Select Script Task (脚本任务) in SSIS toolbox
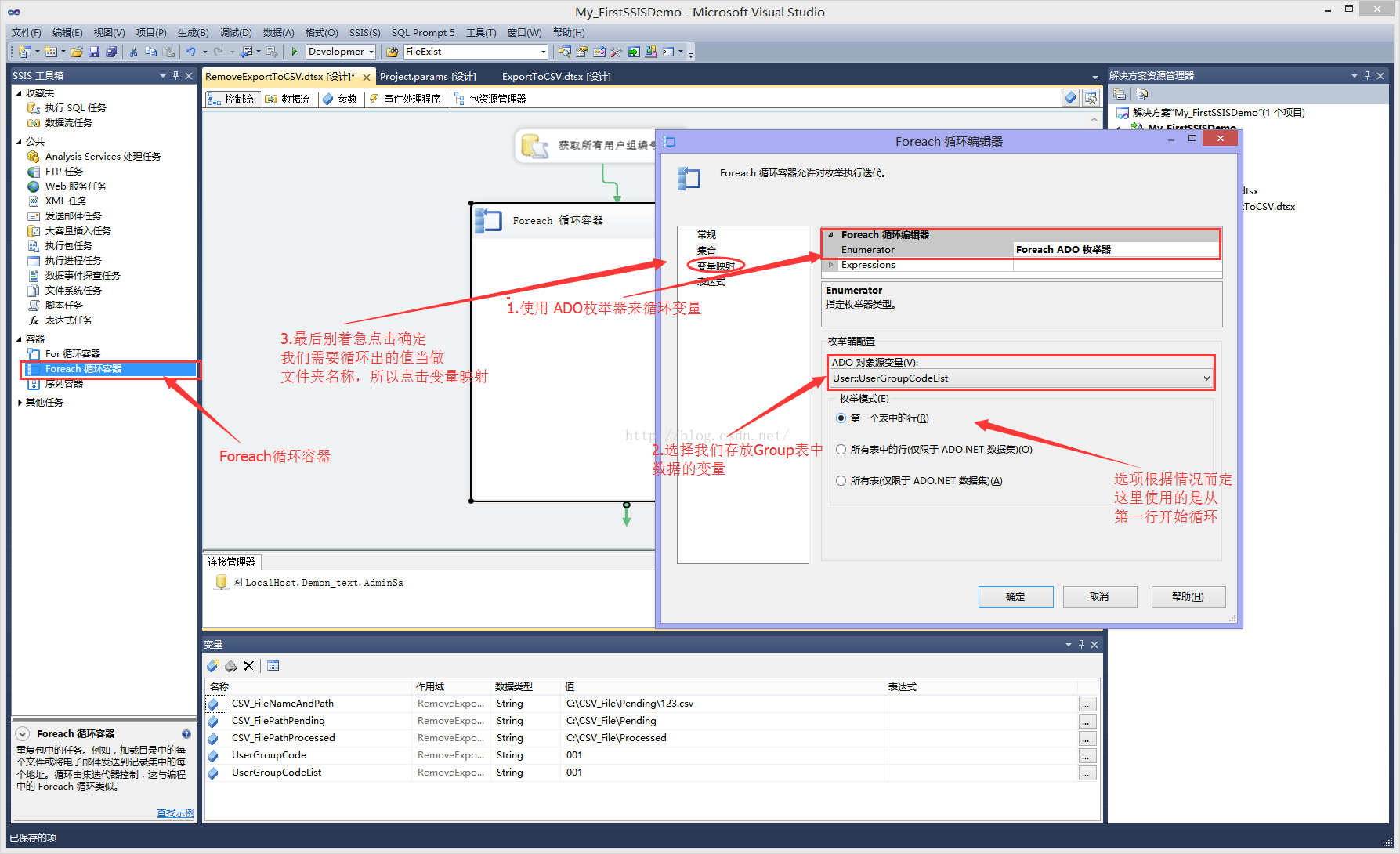The width and height of the screenshot is (1400, 854). (63, 306)
